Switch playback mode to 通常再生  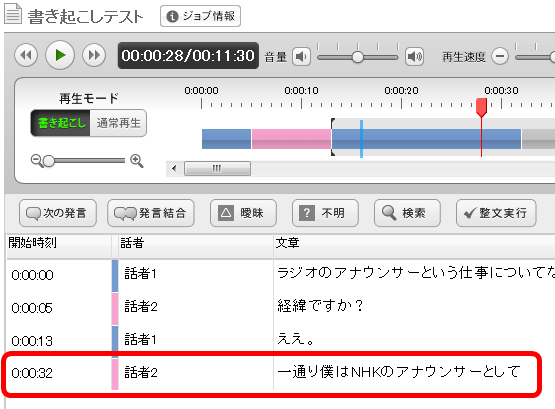pos(118,123)
